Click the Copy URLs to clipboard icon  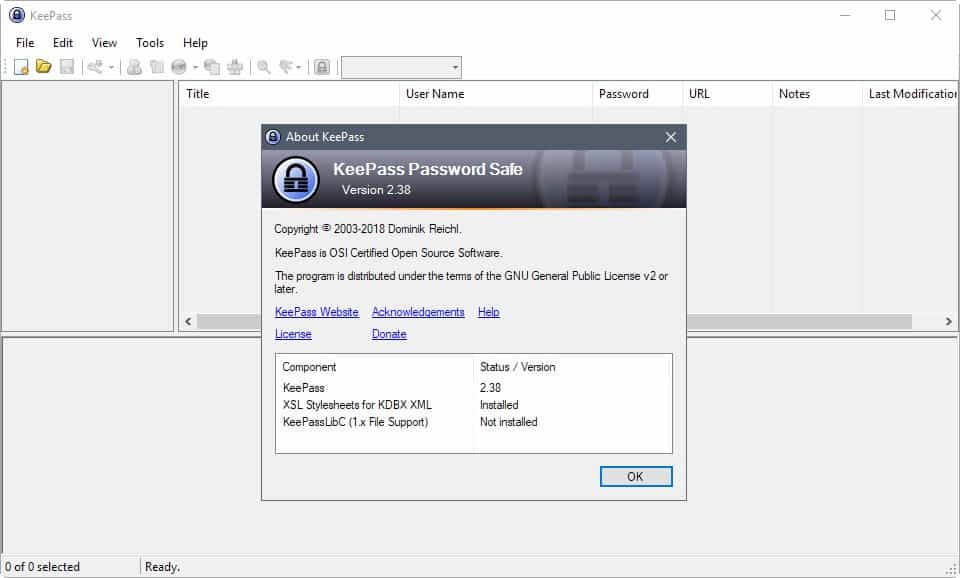point(212,67)
